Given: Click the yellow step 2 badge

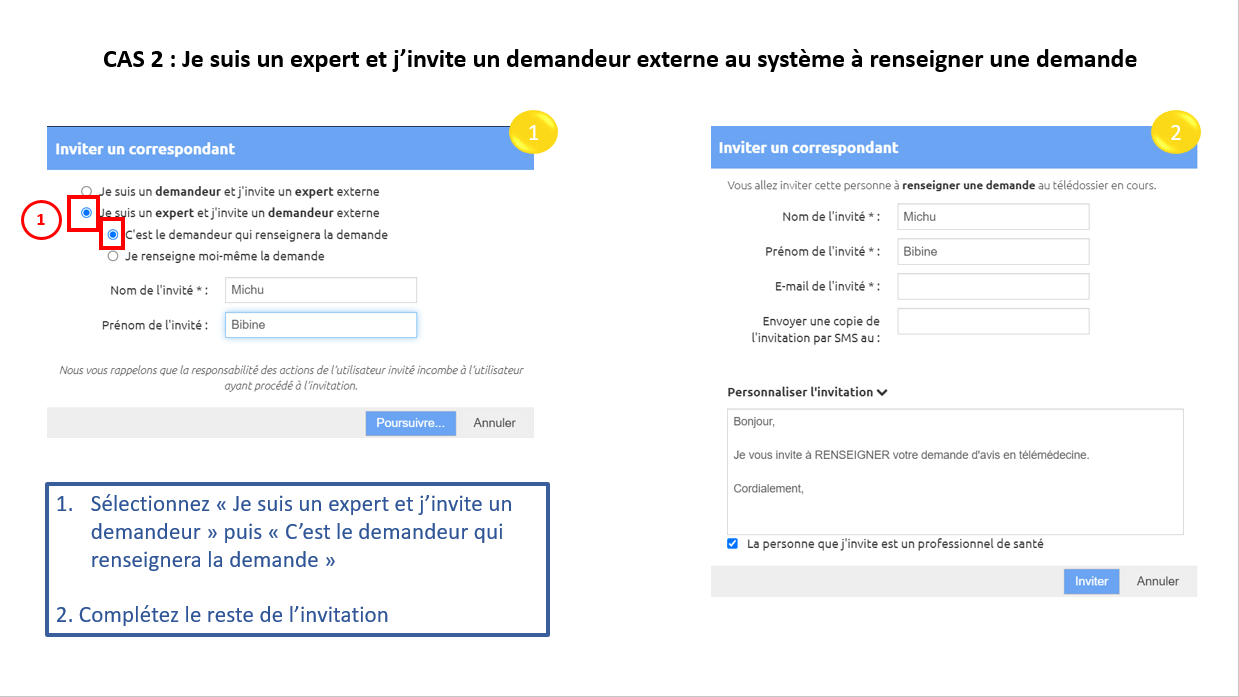Looking at the screenshot, I should 1175,132.
